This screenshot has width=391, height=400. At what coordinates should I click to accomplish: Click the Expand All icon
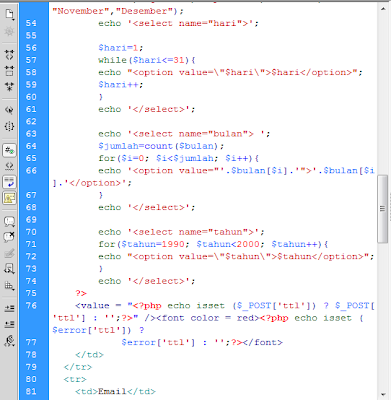click(9, 87)
